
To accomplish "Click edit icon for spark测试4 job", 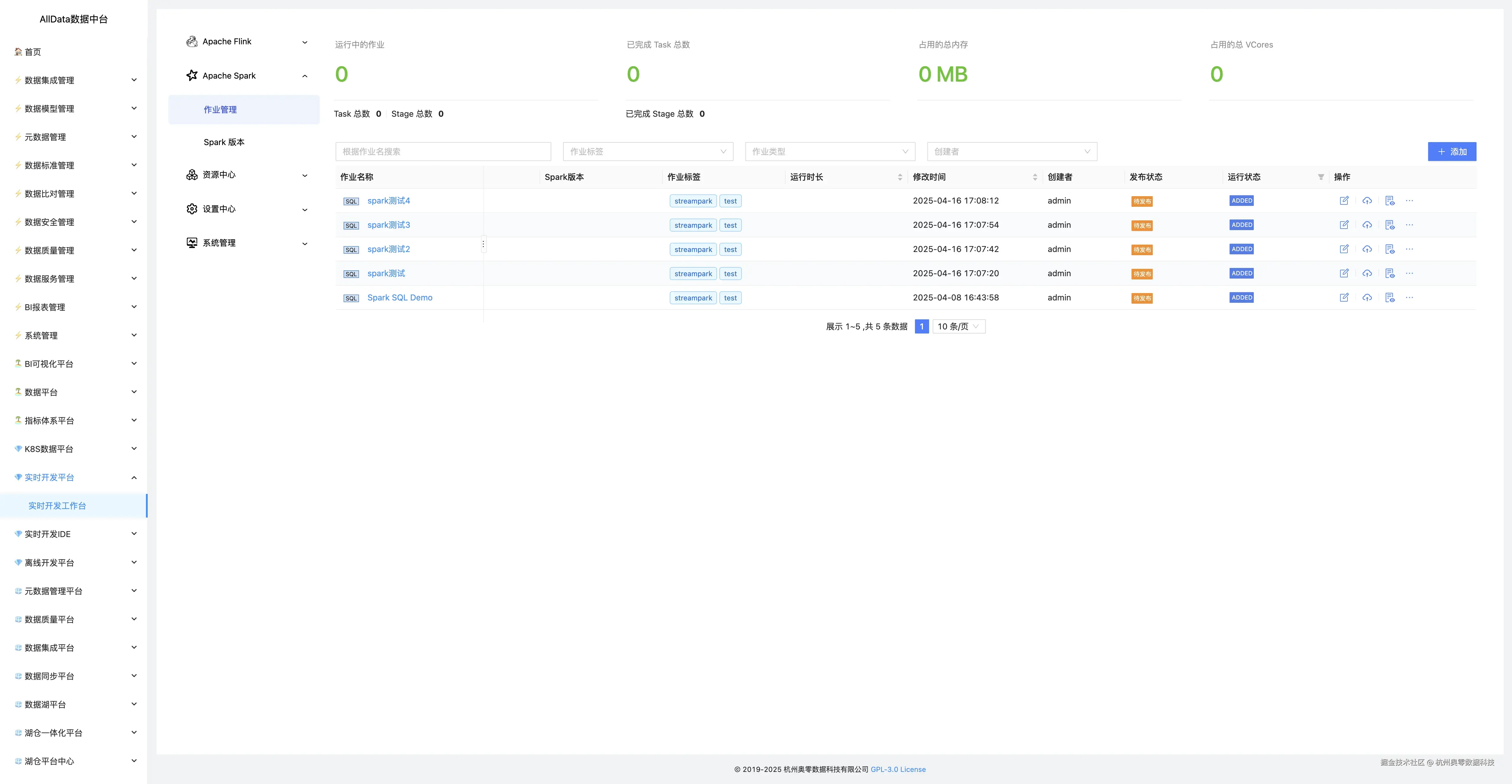I will (x=1344, y=201).
